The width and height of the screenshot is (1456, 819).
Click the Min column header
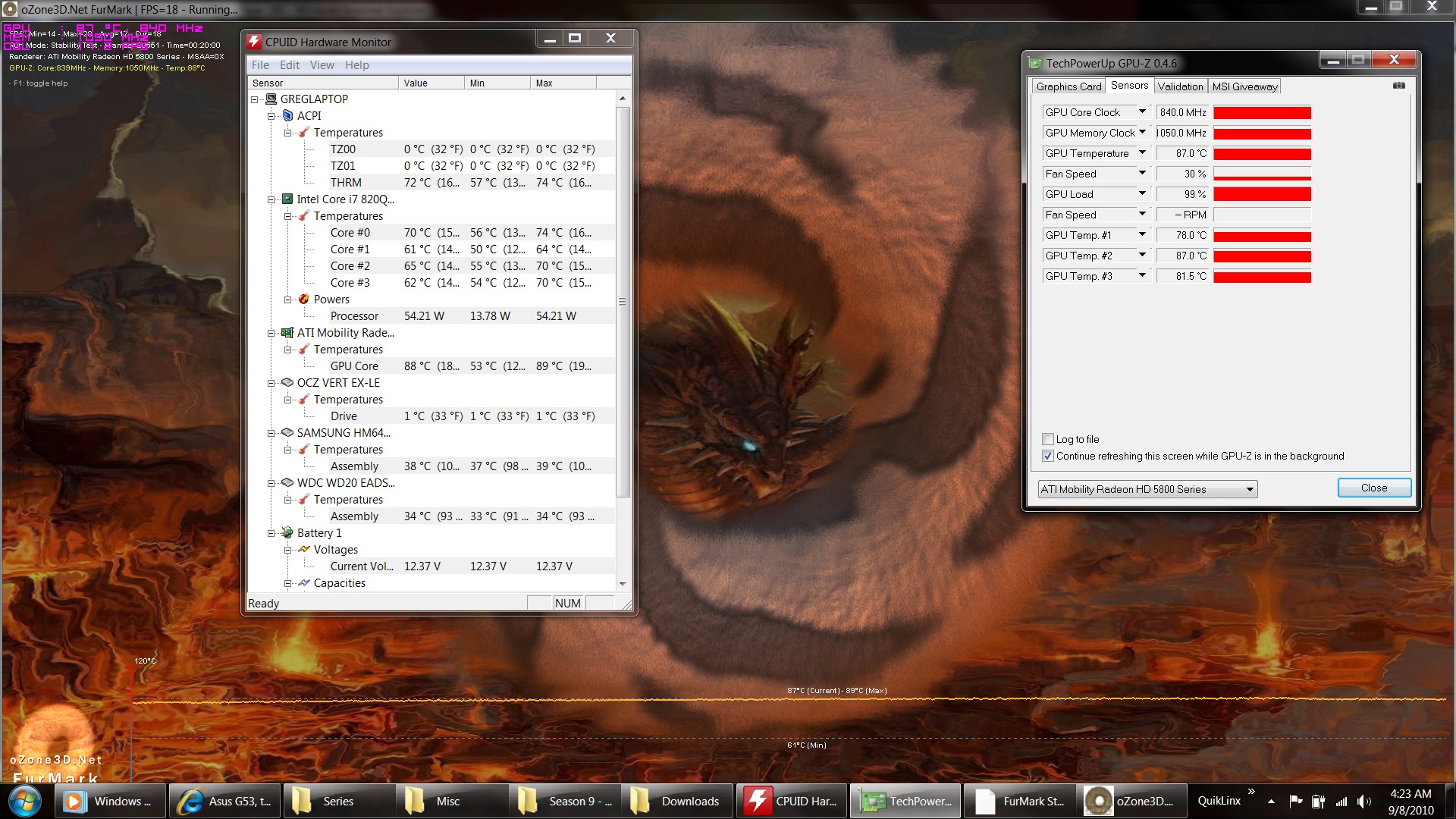[497, 83]
